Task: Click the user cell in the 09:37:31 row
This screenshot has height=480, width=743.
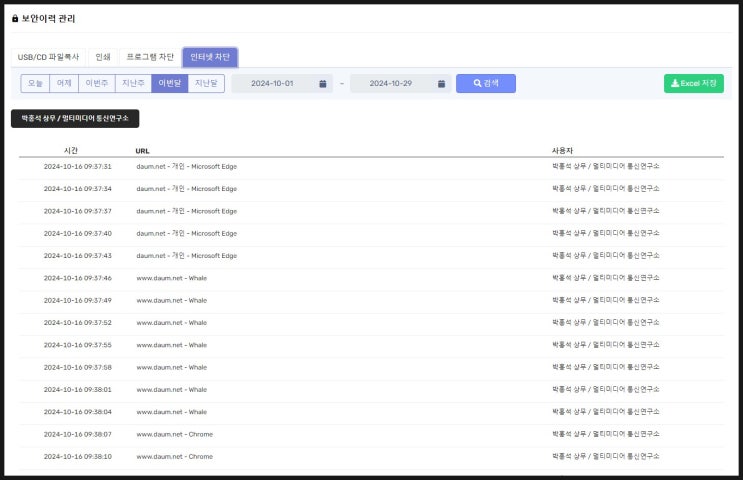Action: [x=606, y=166]
